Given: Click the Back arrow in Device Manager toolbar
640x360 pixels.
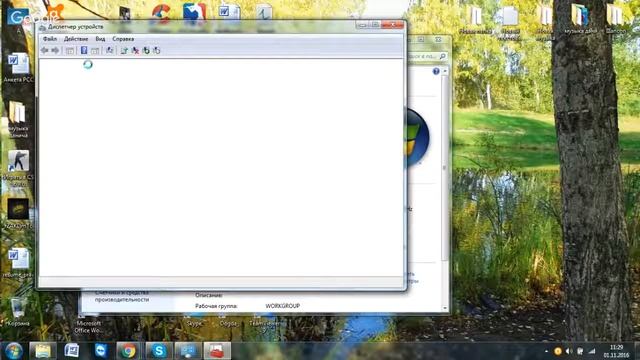Looking at the screenshot, I should click(44, 50).
